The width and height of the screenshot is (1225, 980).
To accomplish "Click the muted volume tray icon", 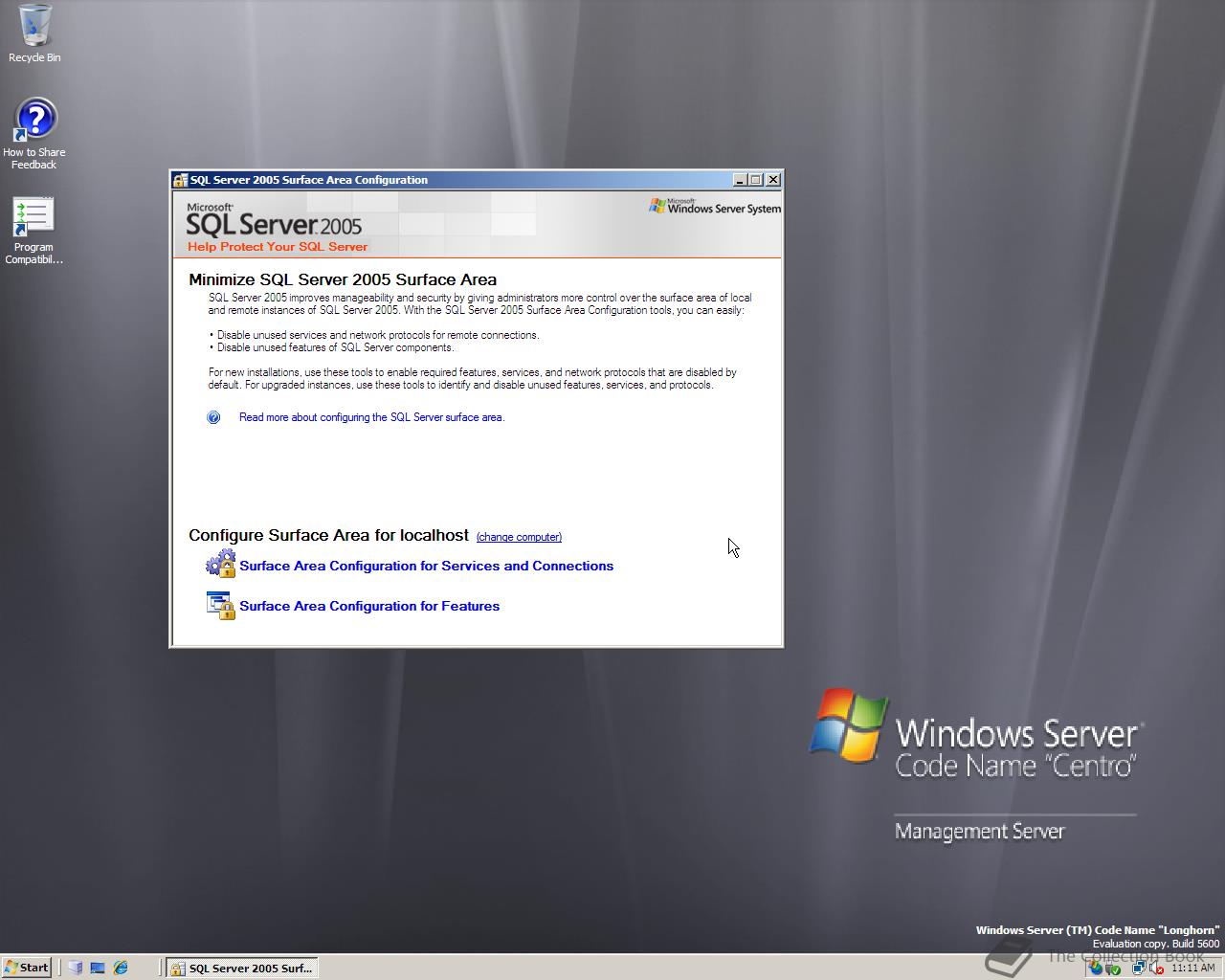I will point(1156,969).
